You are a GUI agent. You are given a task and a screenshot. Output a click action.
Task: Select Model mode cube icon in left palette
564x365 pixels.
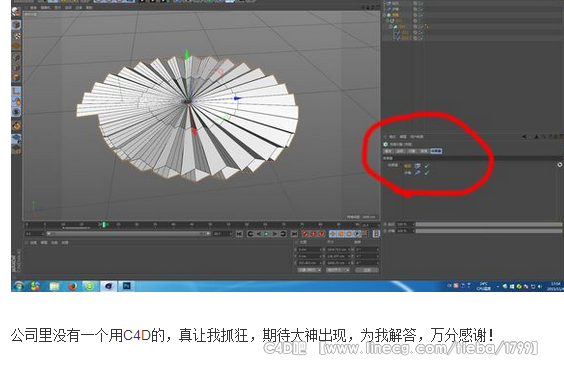[16, 25]
